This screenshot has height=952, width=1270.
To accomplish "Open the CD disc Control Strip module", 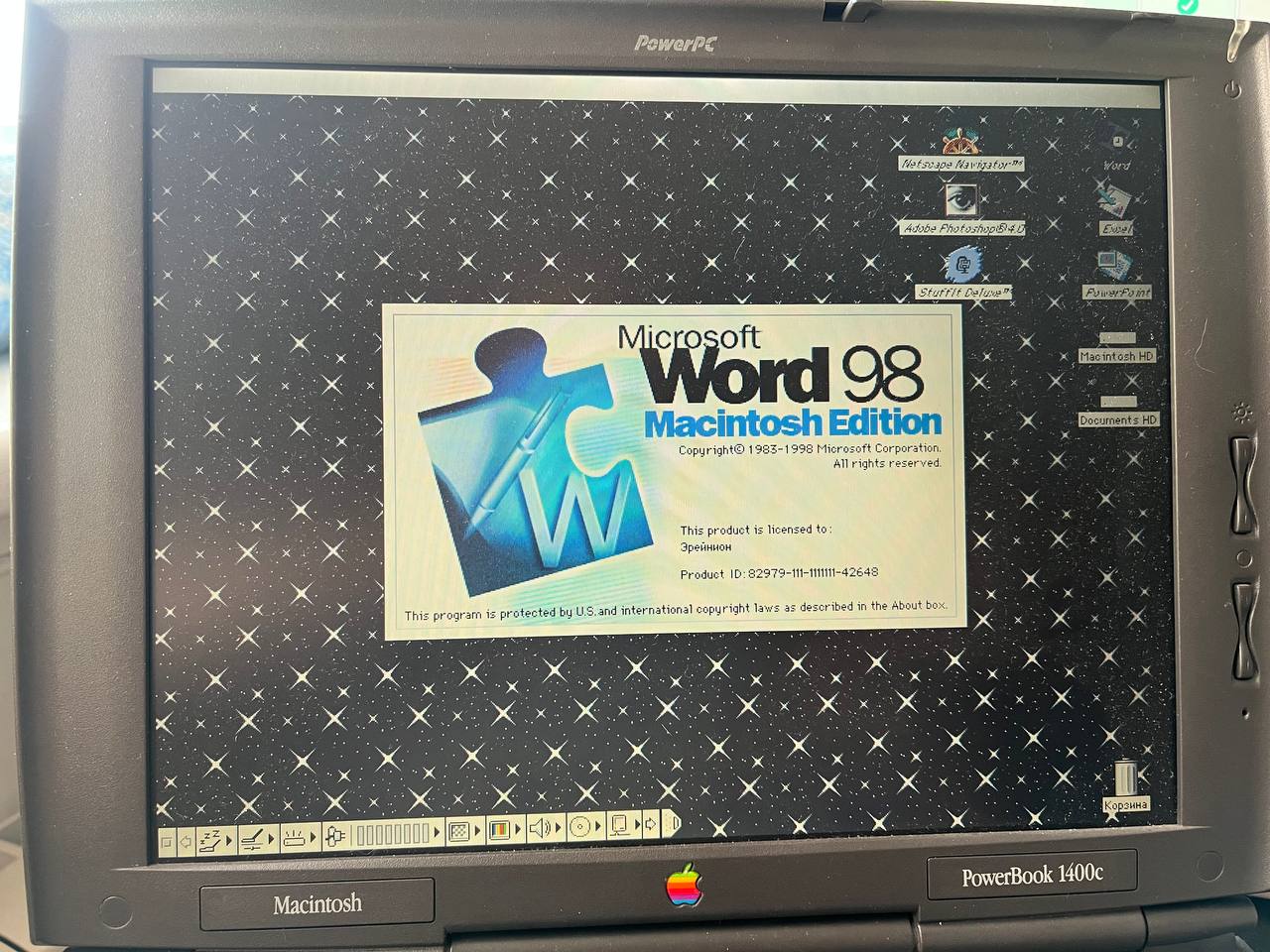I will (580, 826).
